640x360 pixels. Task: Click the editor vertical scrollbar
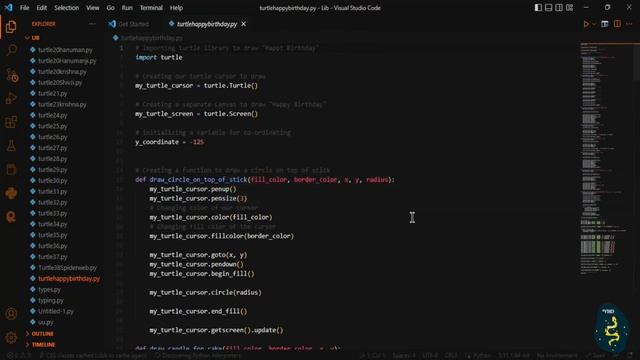click(637, 197)
